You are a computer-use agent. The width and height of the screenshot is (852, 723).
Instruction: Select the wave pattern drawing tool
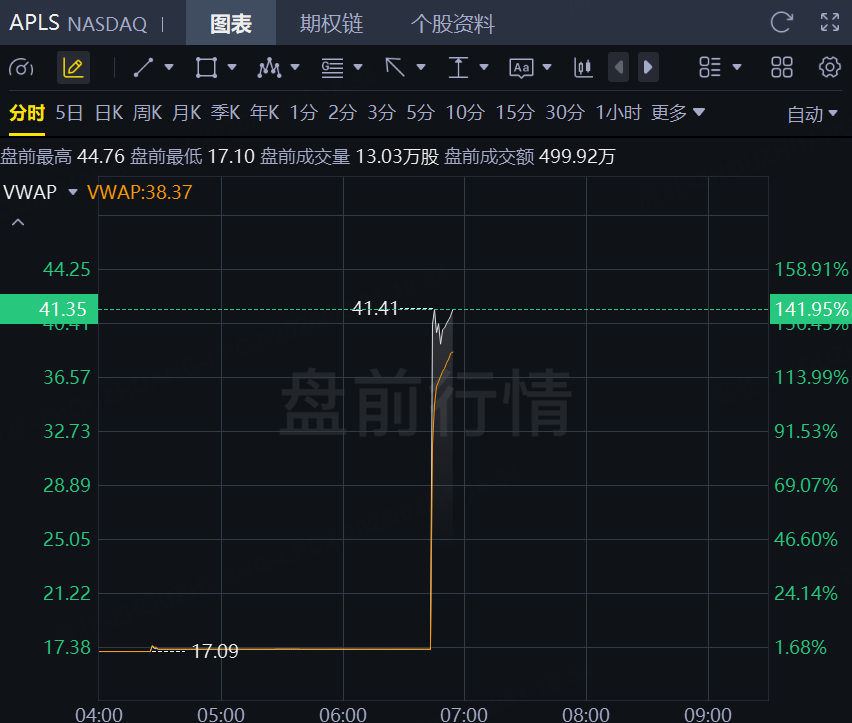270,68
